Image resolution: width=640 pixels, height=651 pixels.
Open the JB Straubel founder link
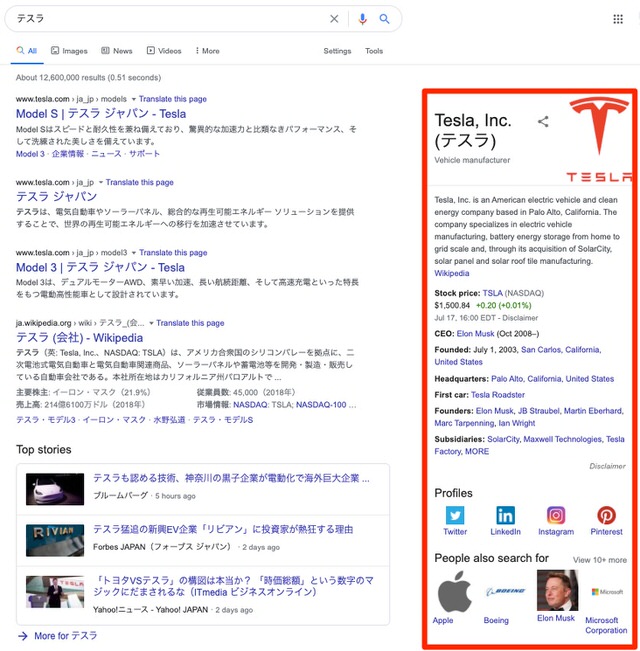(539, 411)
